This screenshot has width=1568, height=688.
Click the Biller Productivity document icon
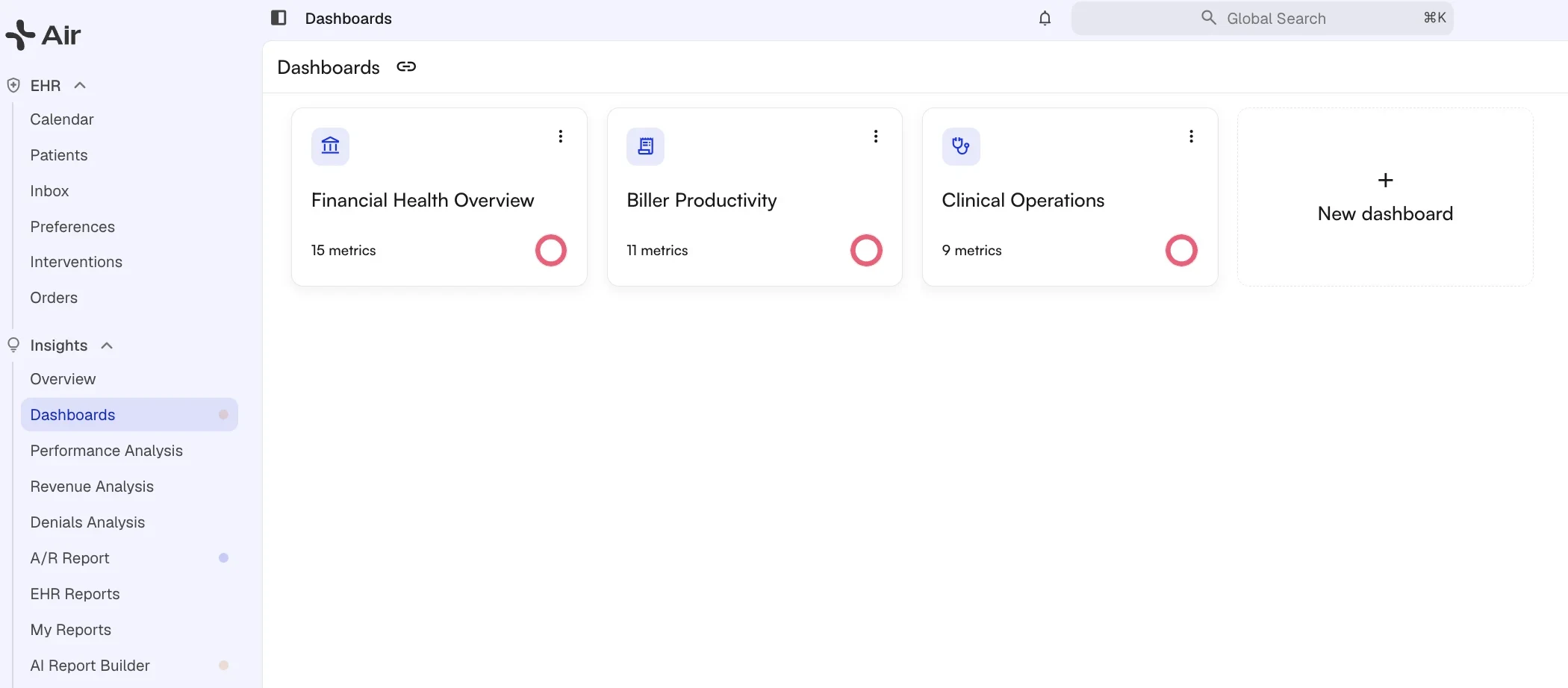coord(645,146)
